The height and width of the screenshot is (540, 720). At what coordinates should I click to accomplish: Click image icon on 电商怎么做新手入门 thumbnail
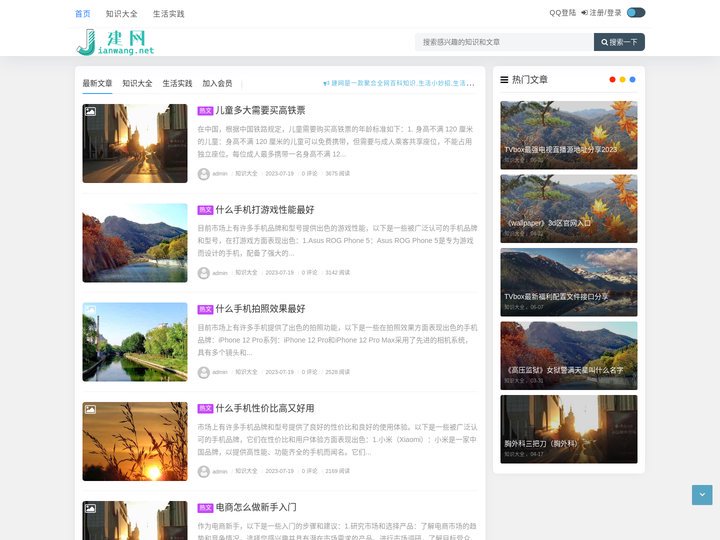click(x=90, y=508)
